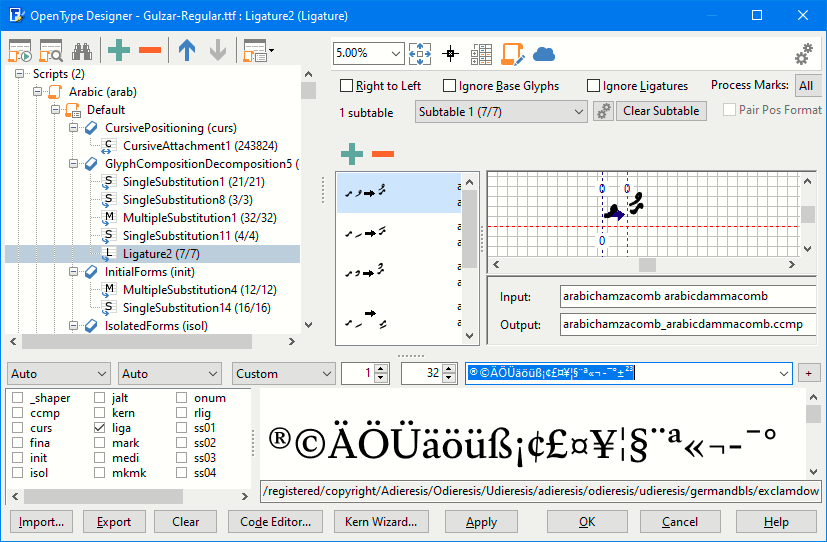Screen dimensions: 827x542
Task: Click the Input glyph names field
Action: point(688,296)
